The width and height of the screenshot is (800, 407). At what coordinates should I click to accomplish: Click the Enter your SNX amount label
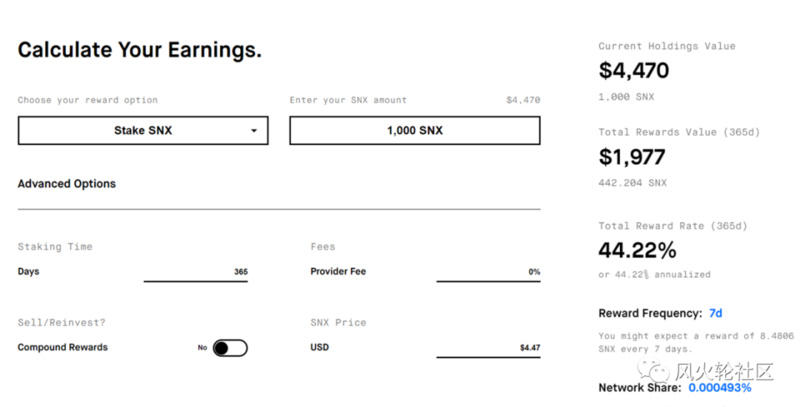[348, 100]
